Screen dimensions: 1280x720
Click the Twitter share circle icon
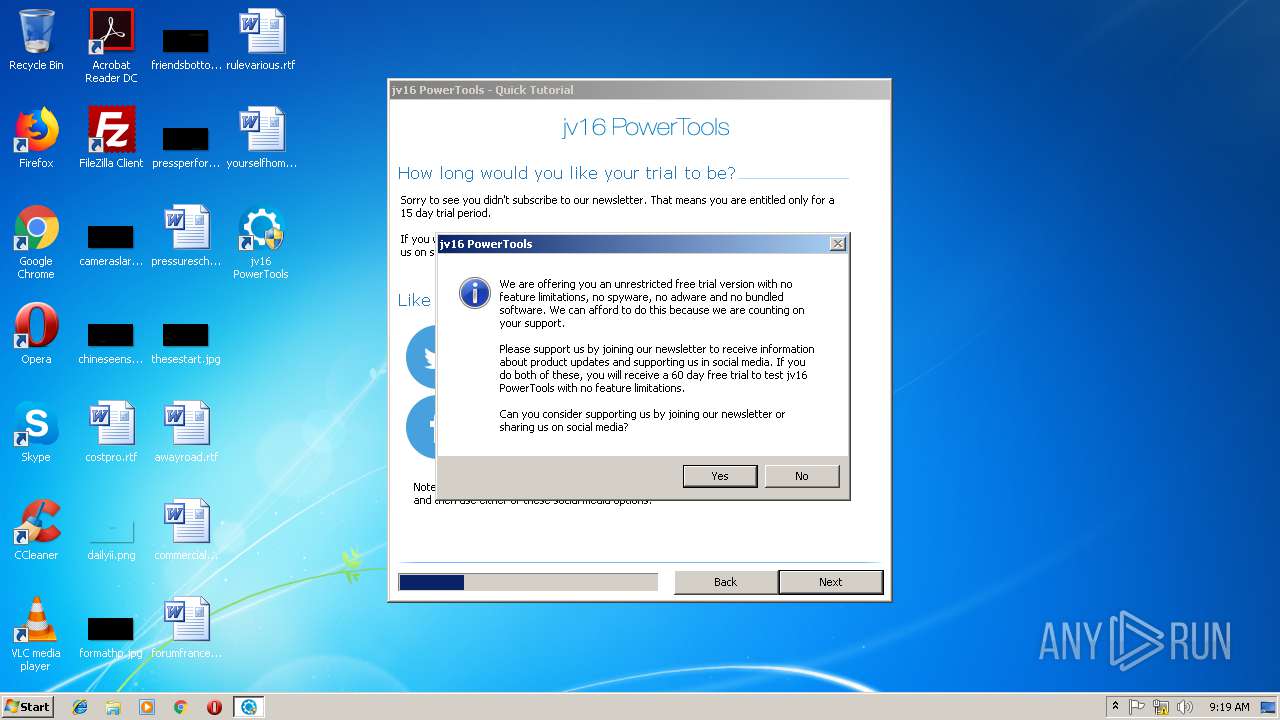pos(422,355)
